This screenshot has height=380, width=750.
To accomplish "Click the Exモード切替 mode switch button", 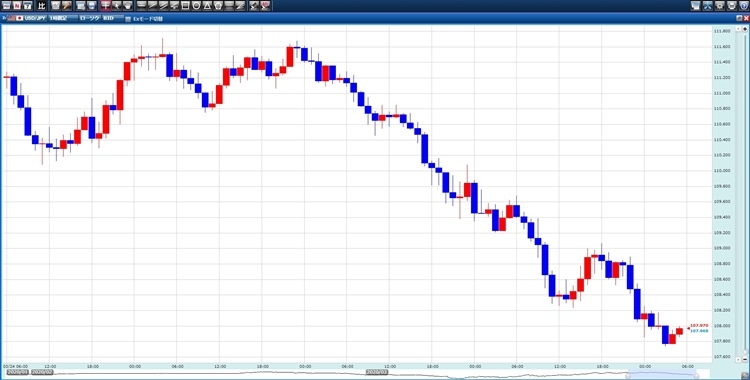I will click(x=144, y=19).
